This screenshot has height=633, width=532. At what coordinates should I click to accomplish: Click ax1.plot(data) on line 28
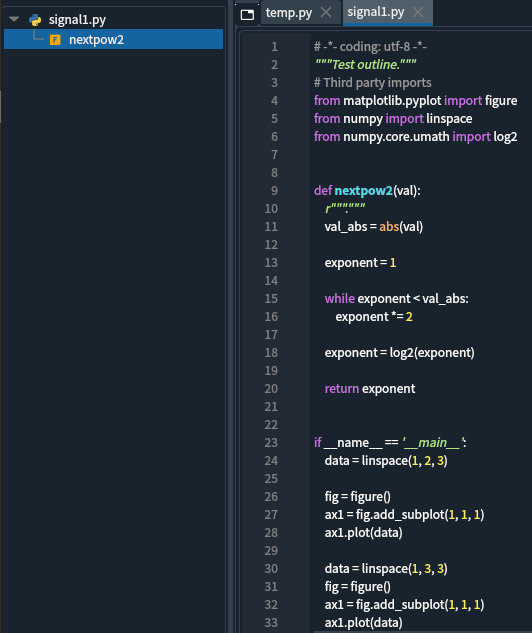[363, 532]
